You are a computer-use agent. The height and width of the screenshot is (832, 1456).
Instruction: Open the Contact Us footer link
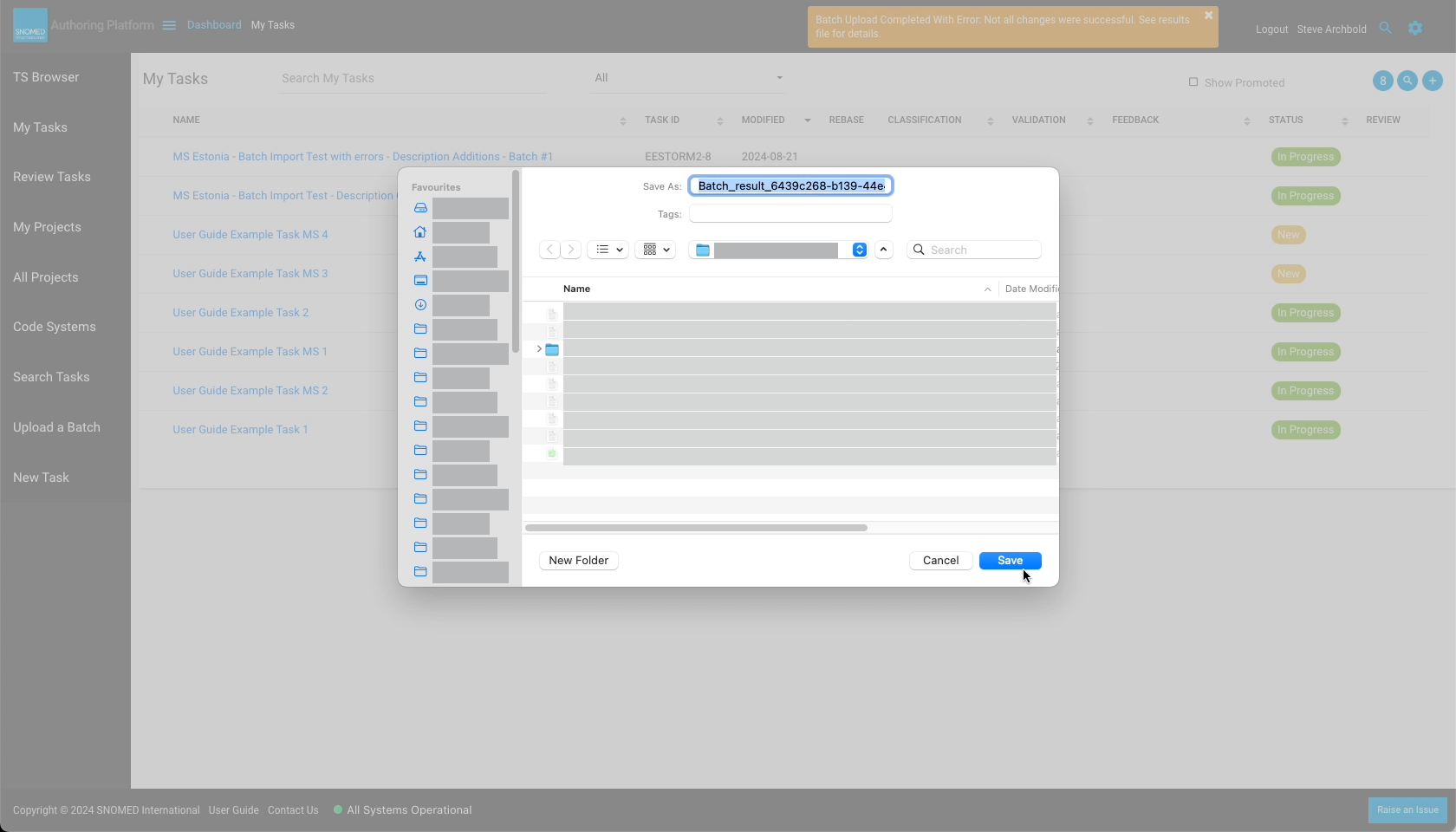(293, 810)
